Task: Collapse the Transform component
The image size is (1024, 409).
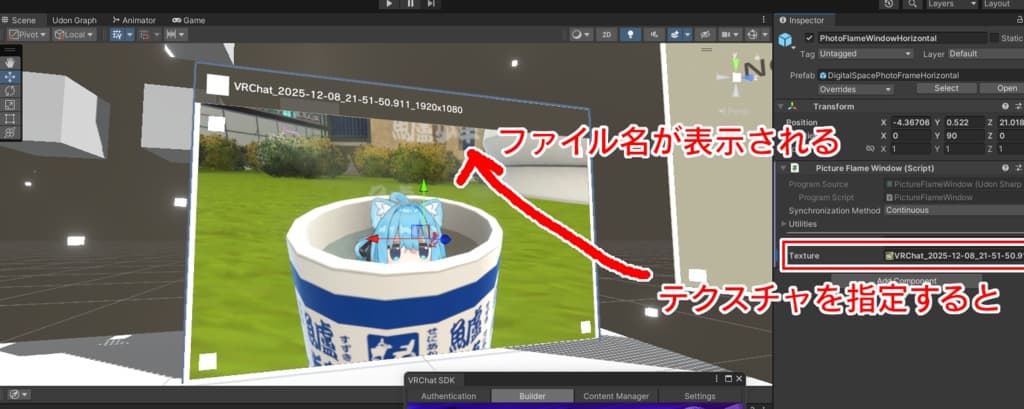Action: [780, 106]
